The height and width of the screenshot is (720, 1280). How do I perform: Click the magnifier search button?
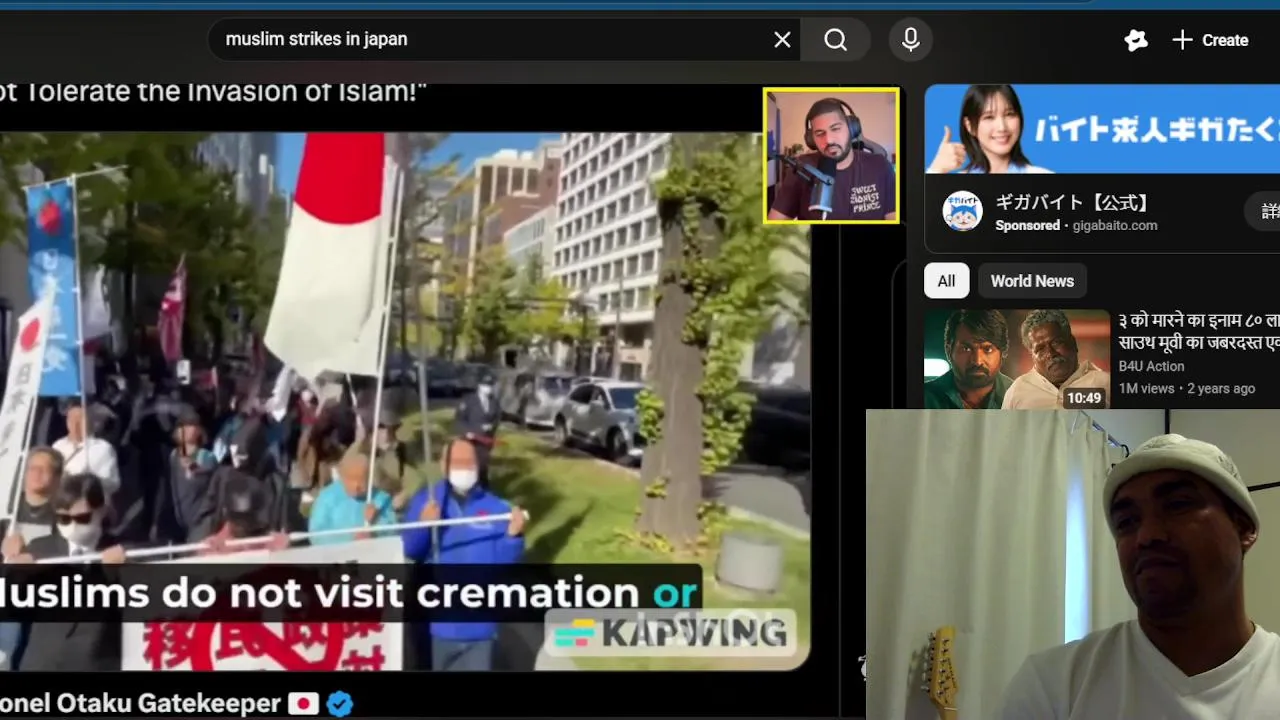tap(836, 40)
